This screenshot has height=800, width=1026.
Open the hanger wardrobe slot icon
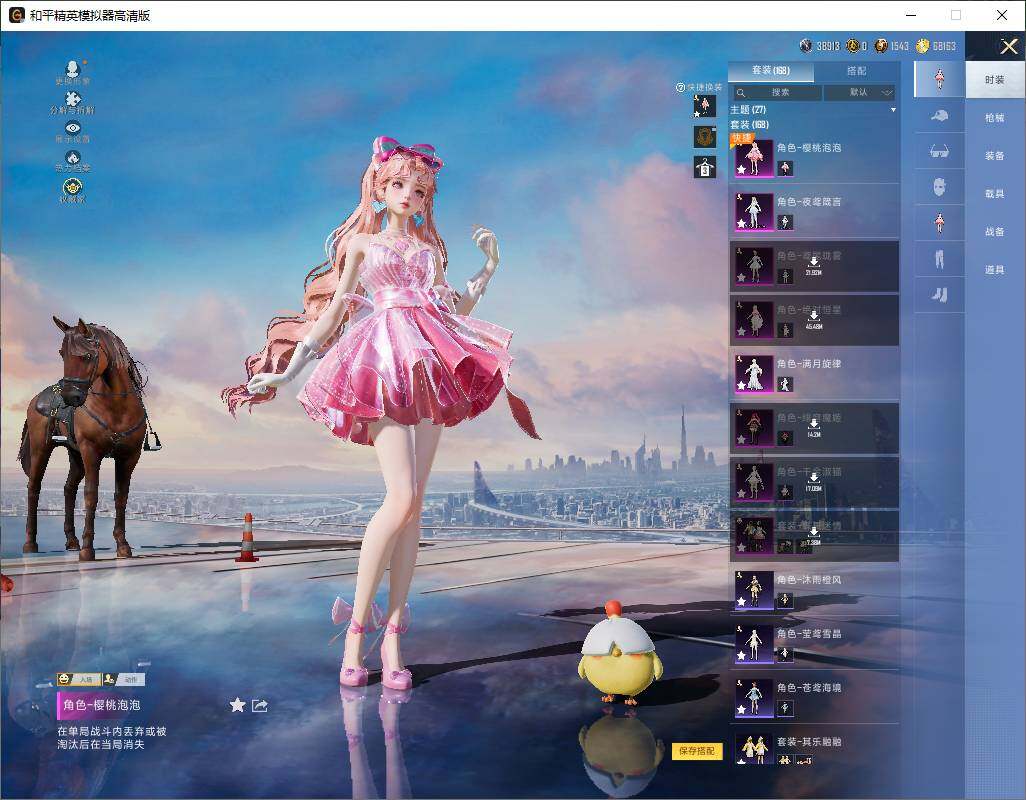(705, 167)
